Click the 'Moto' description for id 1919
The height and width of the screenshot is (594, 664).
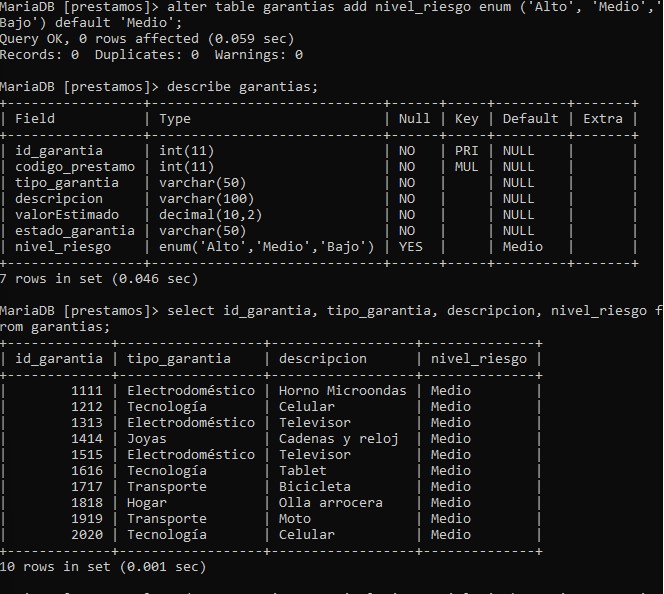295,519
